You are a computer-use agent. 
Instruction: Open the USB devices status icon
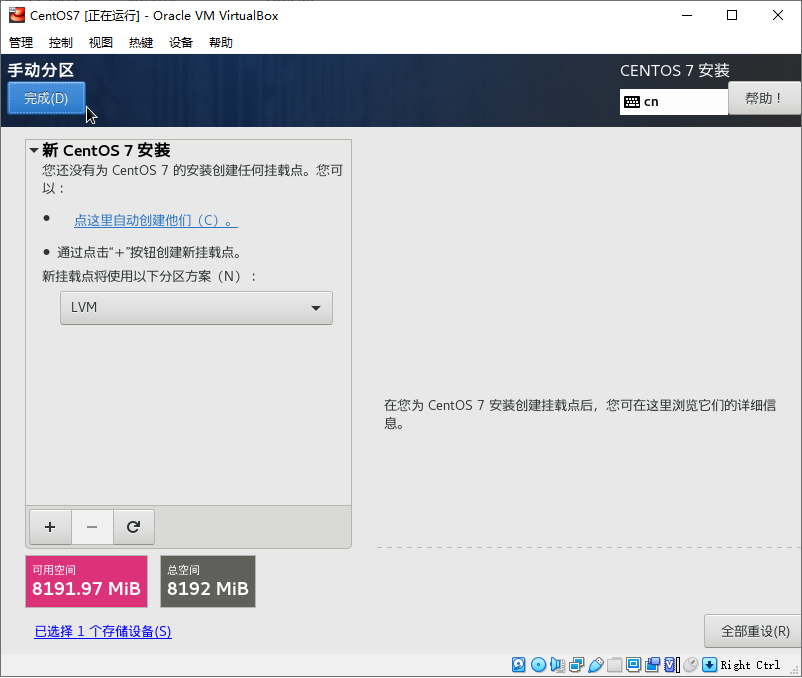[x=597, y=664]
